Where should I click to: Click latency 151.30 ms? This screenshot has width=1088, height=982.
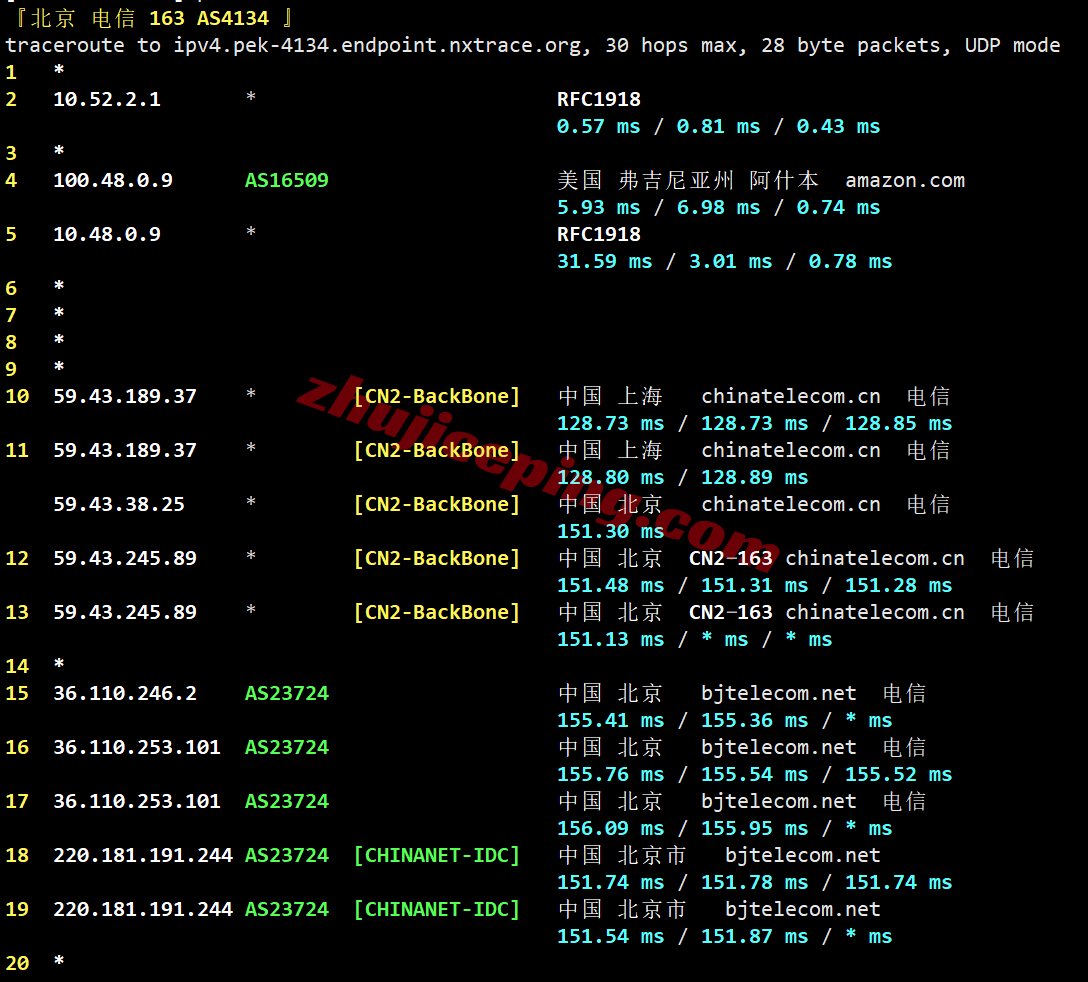click(x=611, y=532)
